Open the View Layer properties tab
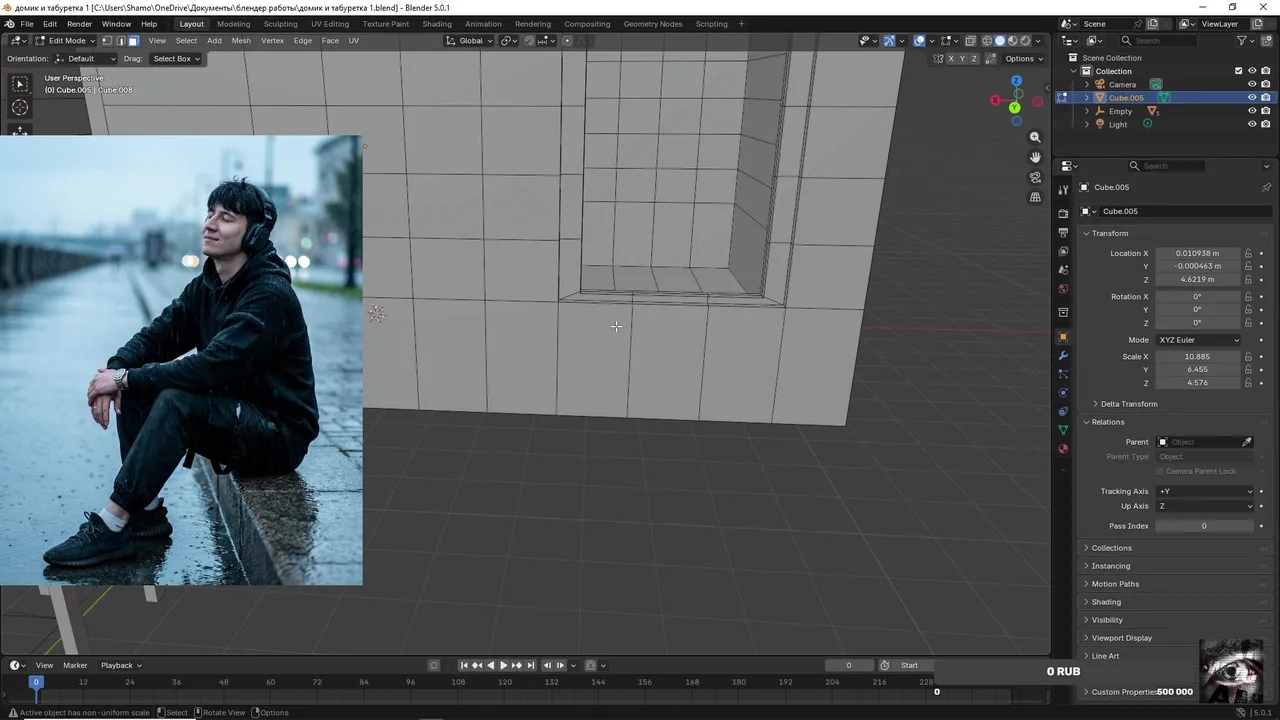Viewport: 1280px width, 720px height. tap(1063, 251)
